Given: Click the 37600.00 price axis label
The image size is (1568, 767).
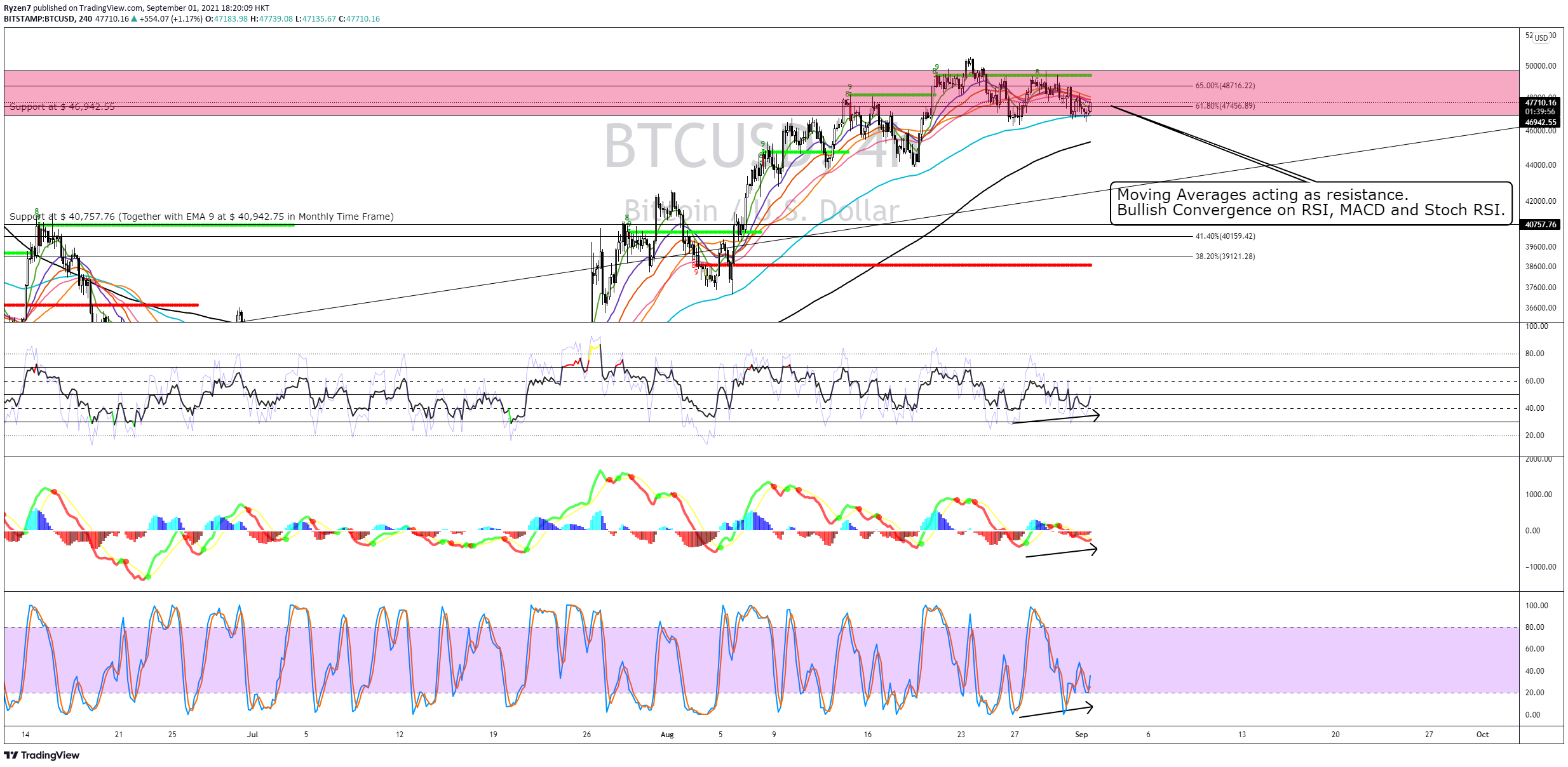Looking at the screenshot, I should tap(1541, 288).
